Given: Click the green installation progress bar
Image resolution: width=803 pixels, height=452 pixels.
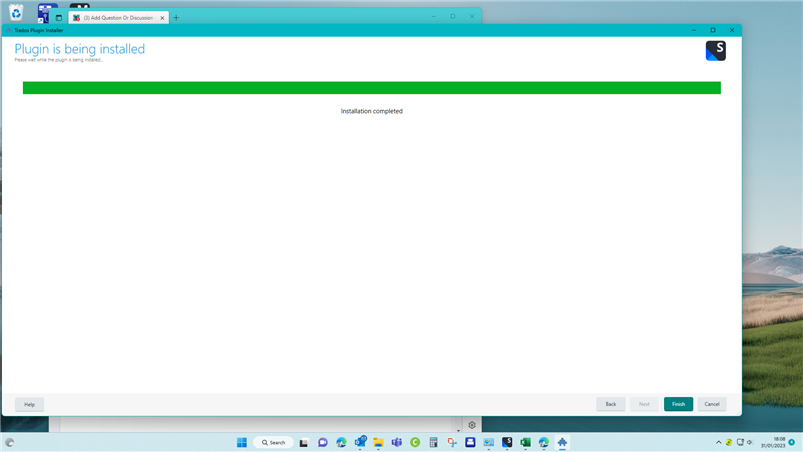Looking at the screenshot, I should tap(372, 88).
